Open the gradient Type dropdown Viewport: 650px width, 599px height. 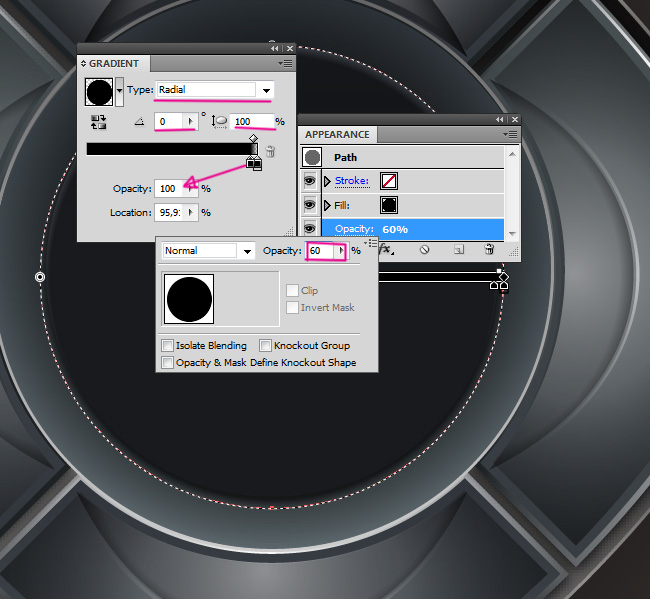[x=266, y=90]
